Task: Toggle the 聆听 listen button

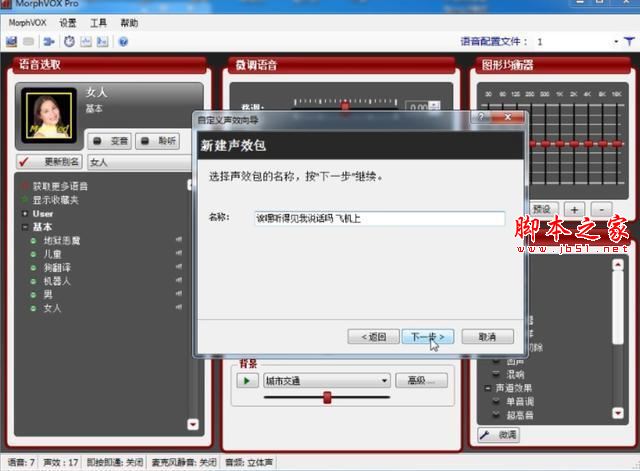Action: point(158,141)
